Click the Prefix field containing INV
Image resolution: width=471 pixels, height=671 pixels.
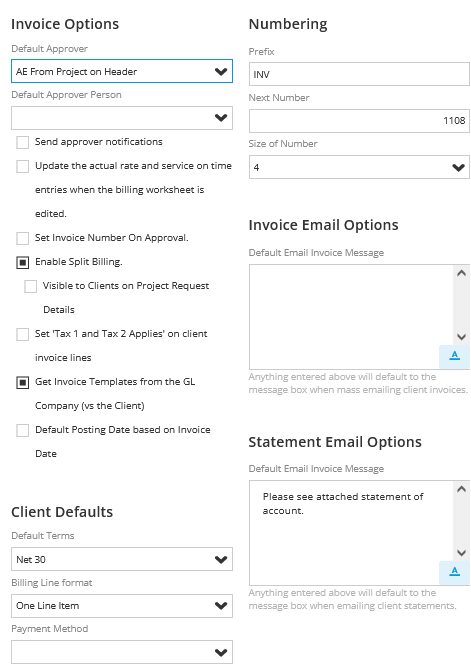pyautogui.click(x=359, y=74)
